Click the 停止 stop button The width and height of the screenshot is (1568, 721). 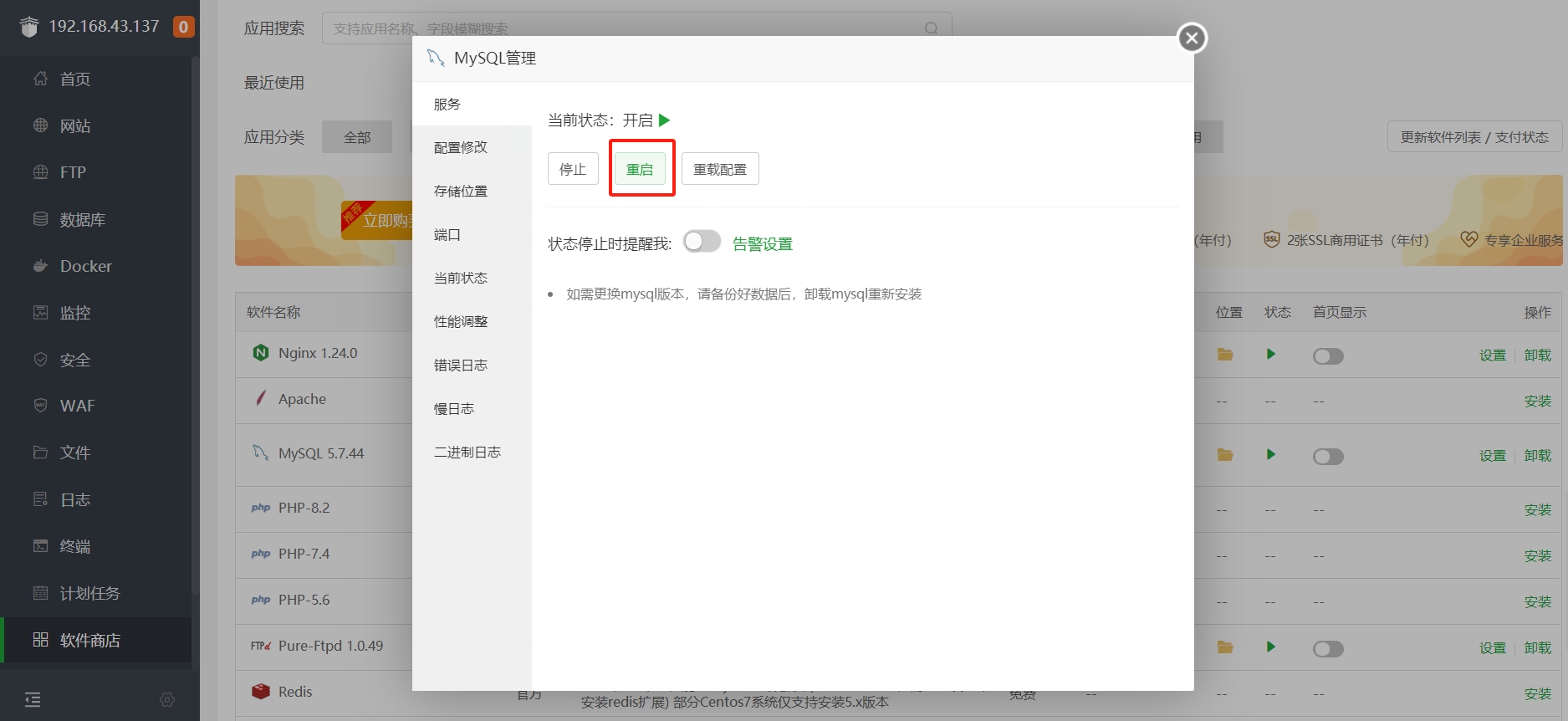573,169
